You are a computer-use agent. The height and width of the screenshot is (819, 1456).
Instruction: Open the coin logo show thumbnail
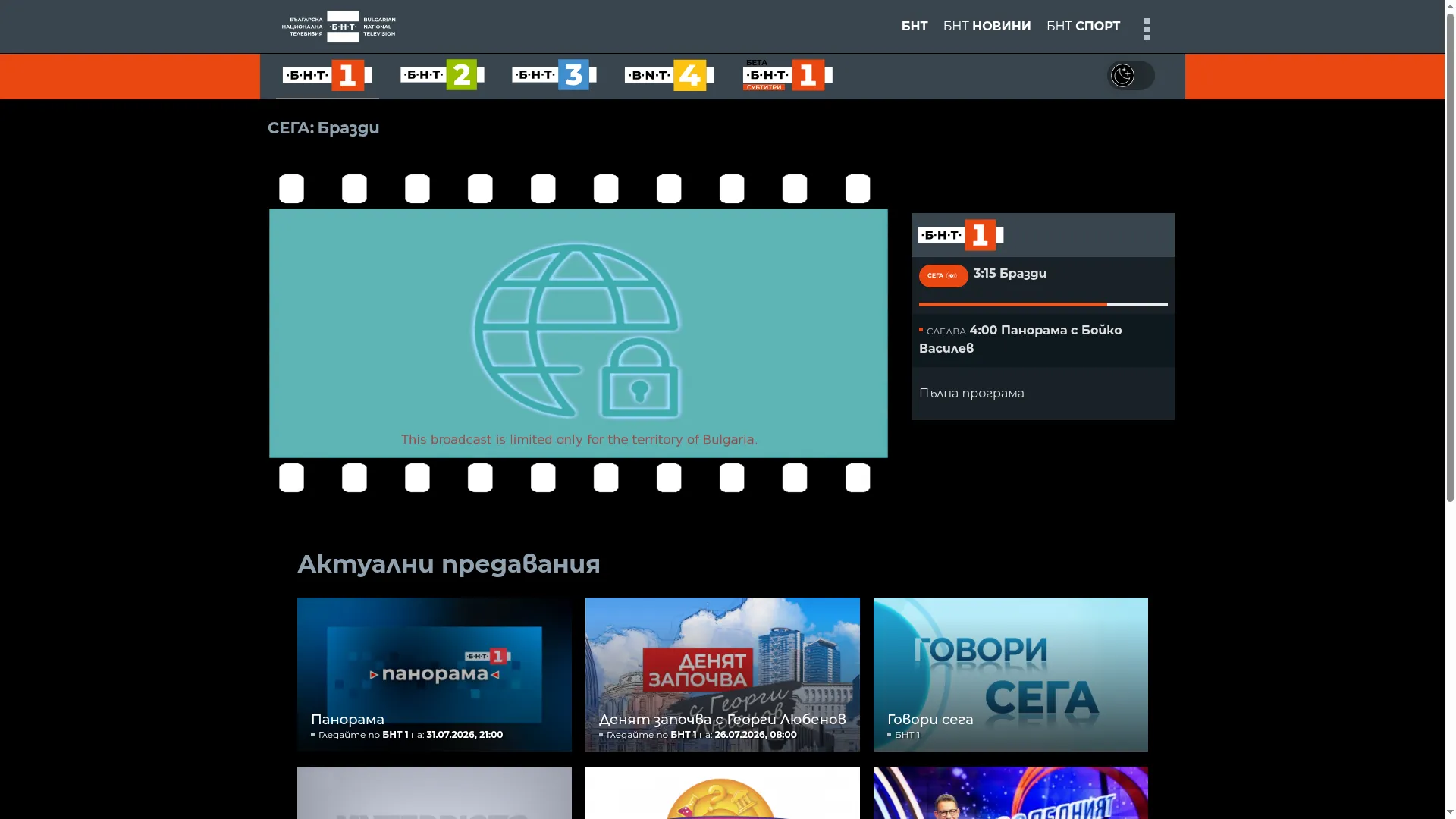(x=723, y=792)
